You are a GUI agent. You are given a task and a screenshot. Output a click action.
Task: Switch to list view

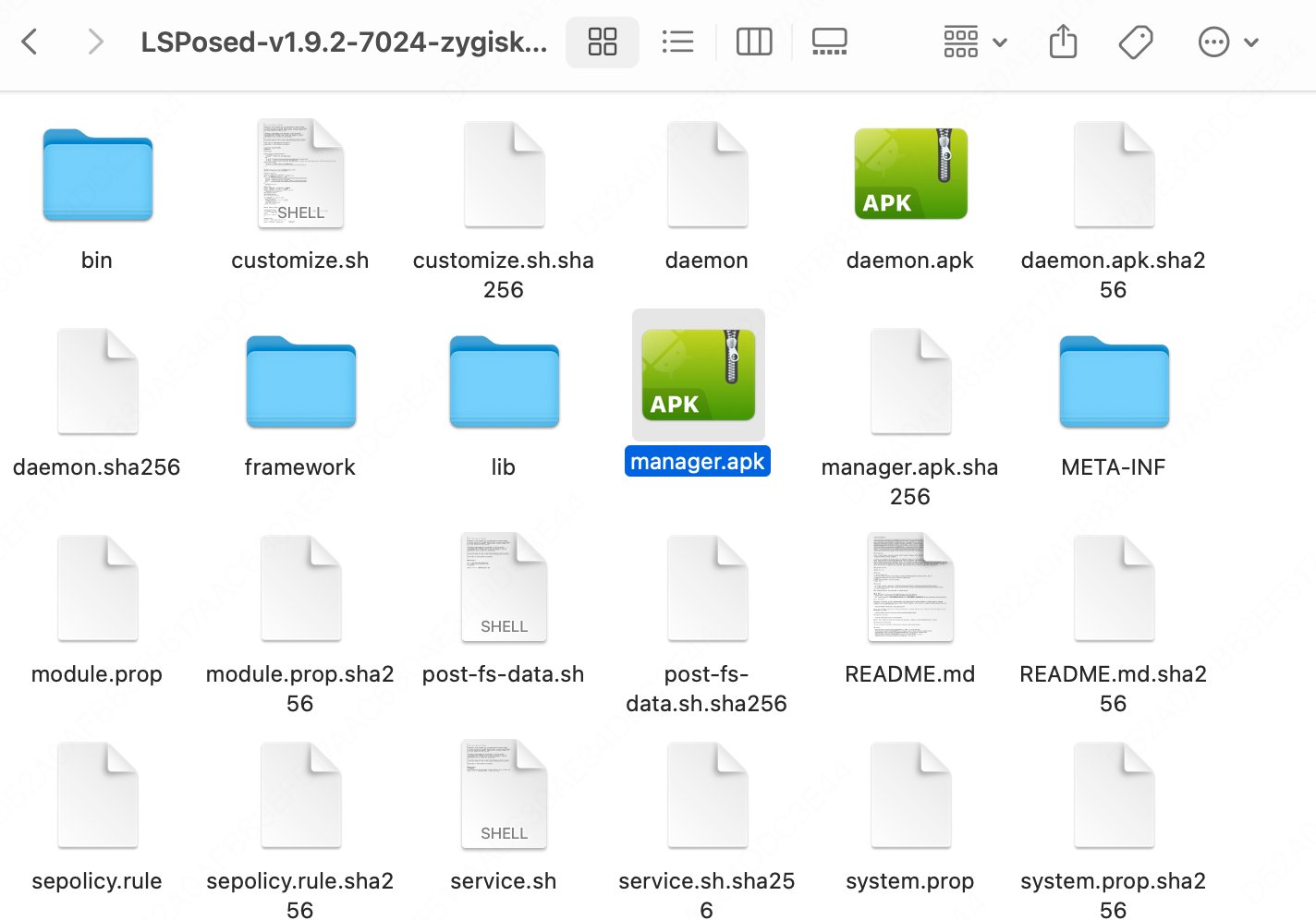(x=677, y=42)
